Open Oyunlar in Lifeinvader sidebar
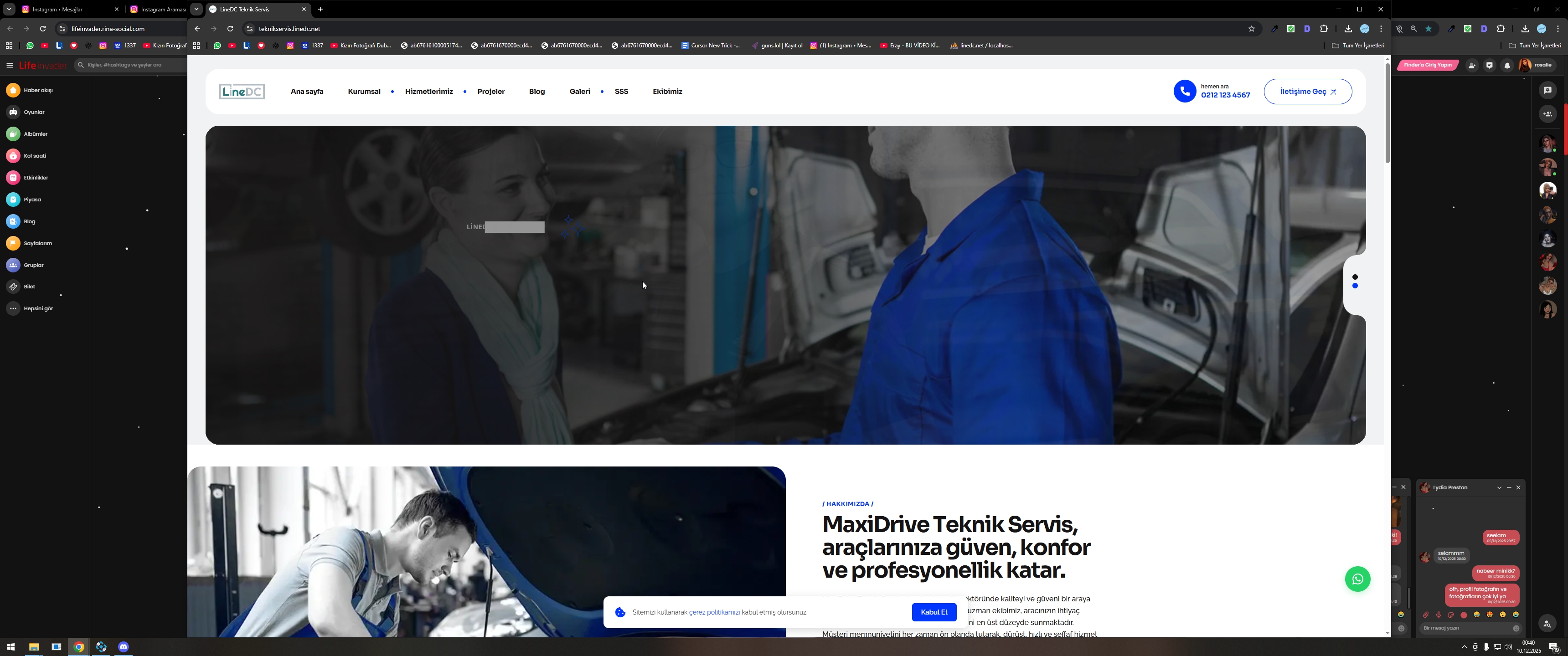The image size is (1568, 656). click(33, 112)
